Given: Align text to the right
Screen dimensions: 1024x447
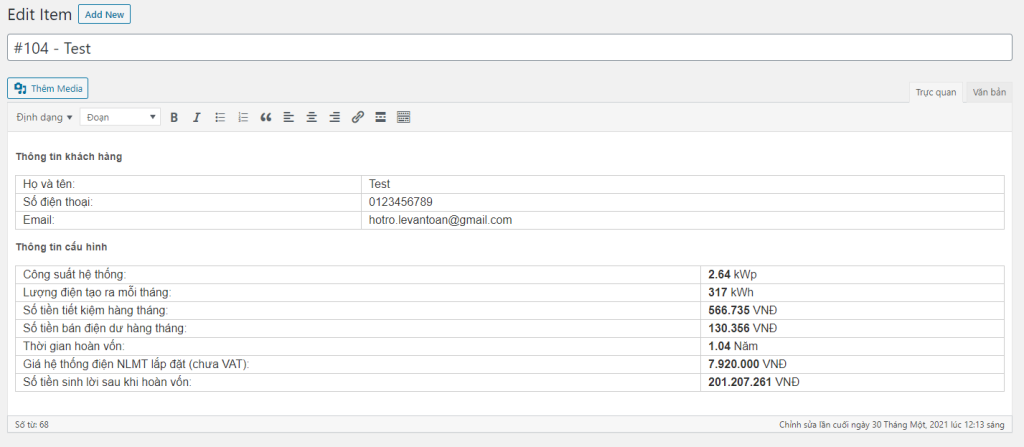Looking at the screenshot, I should click(x=335, y=117).
